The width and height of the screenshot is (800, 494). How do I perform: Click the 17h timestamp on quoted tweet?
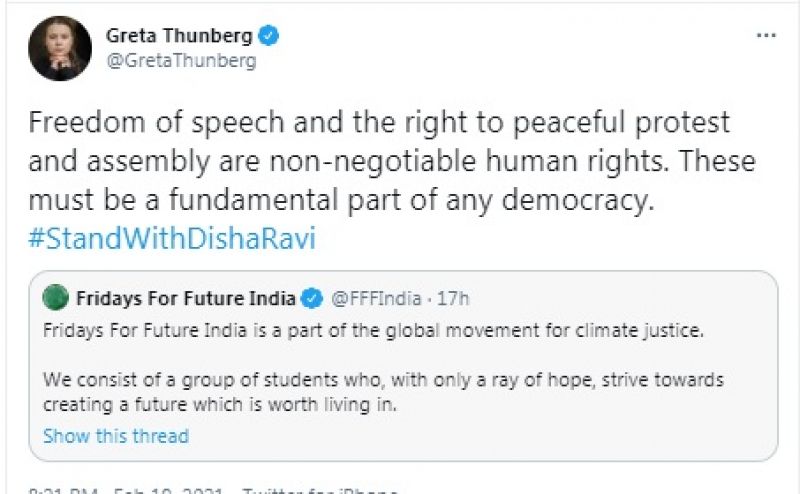click(453, 298)
